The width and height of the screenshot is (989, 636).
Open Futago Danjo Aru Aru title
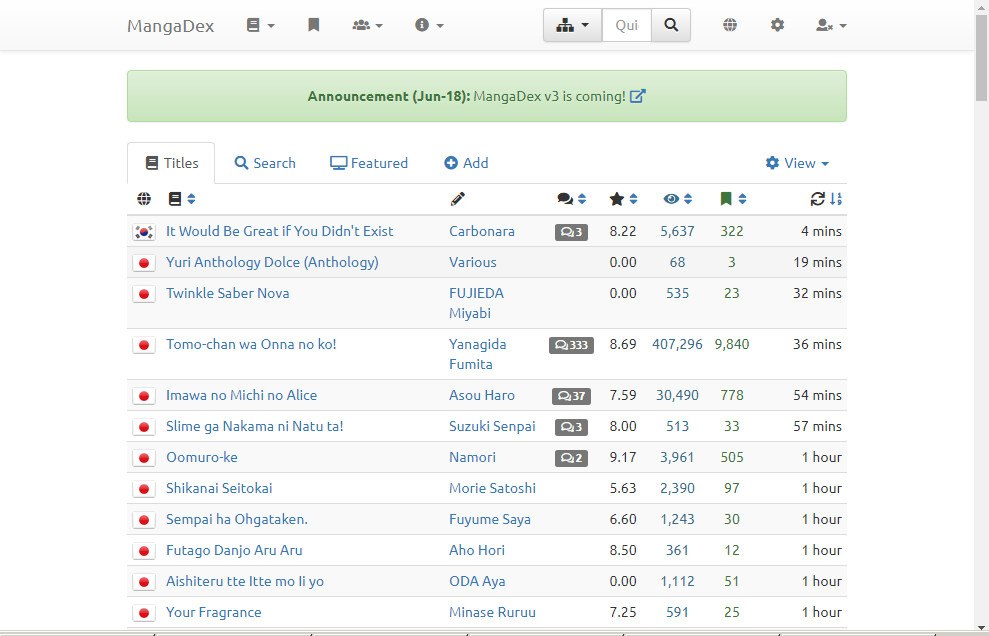[234, 550]
